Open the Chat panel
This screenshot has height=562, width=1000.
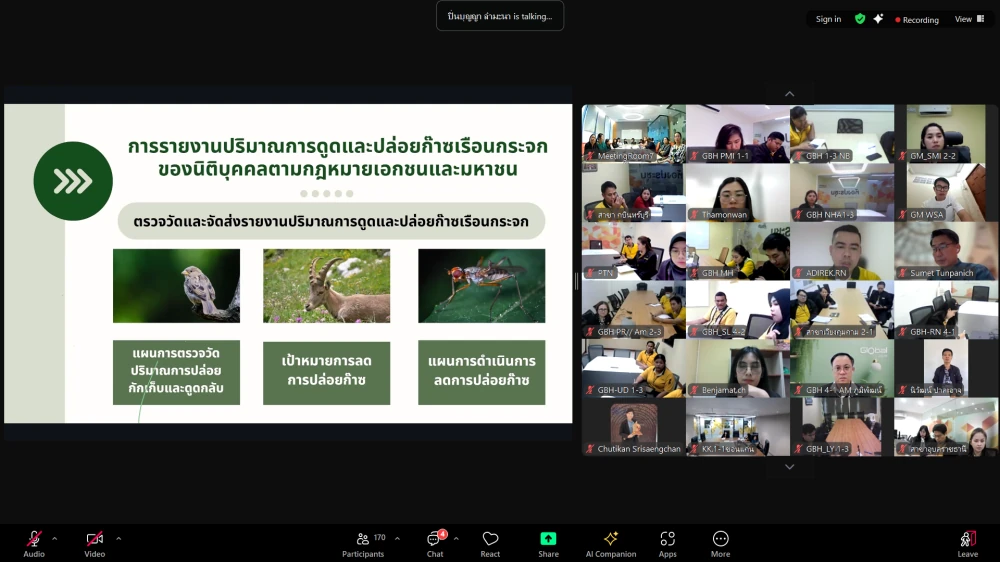435,544
